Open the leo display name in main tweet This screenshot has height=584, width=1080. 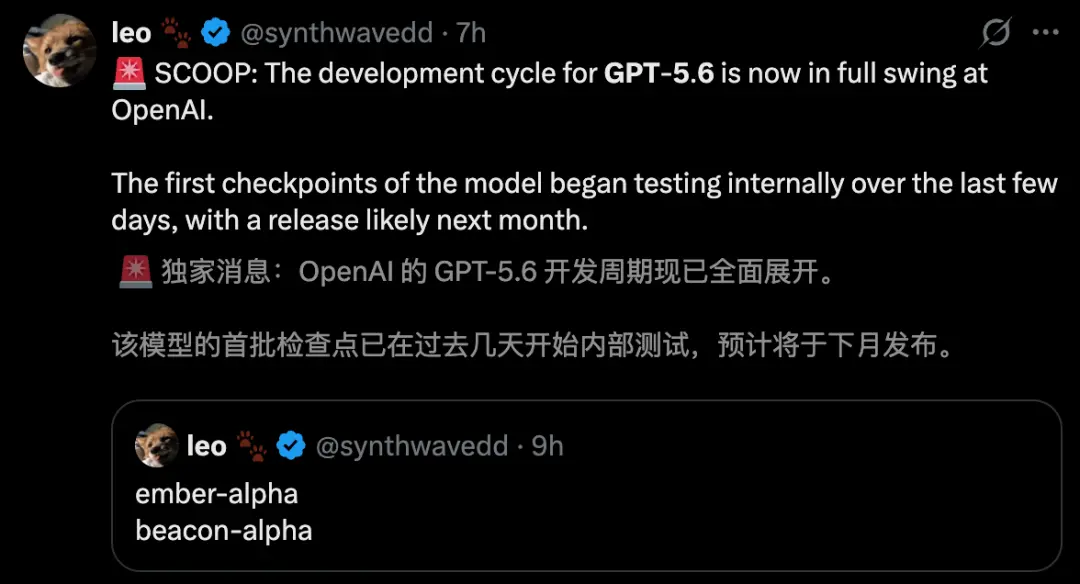131,32
